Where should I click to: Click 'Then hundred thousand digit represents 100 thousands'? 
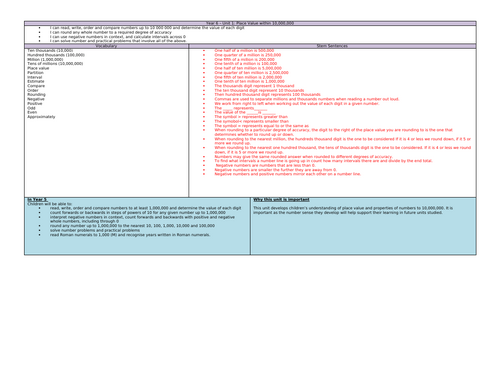click(x=268, y=95)
